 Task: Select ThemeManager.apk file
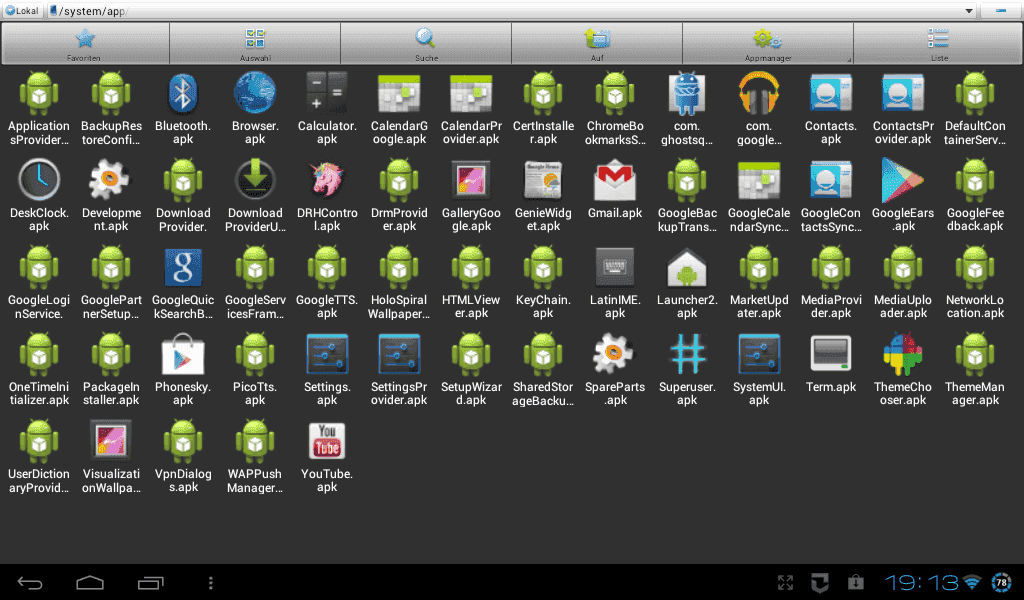975,354
